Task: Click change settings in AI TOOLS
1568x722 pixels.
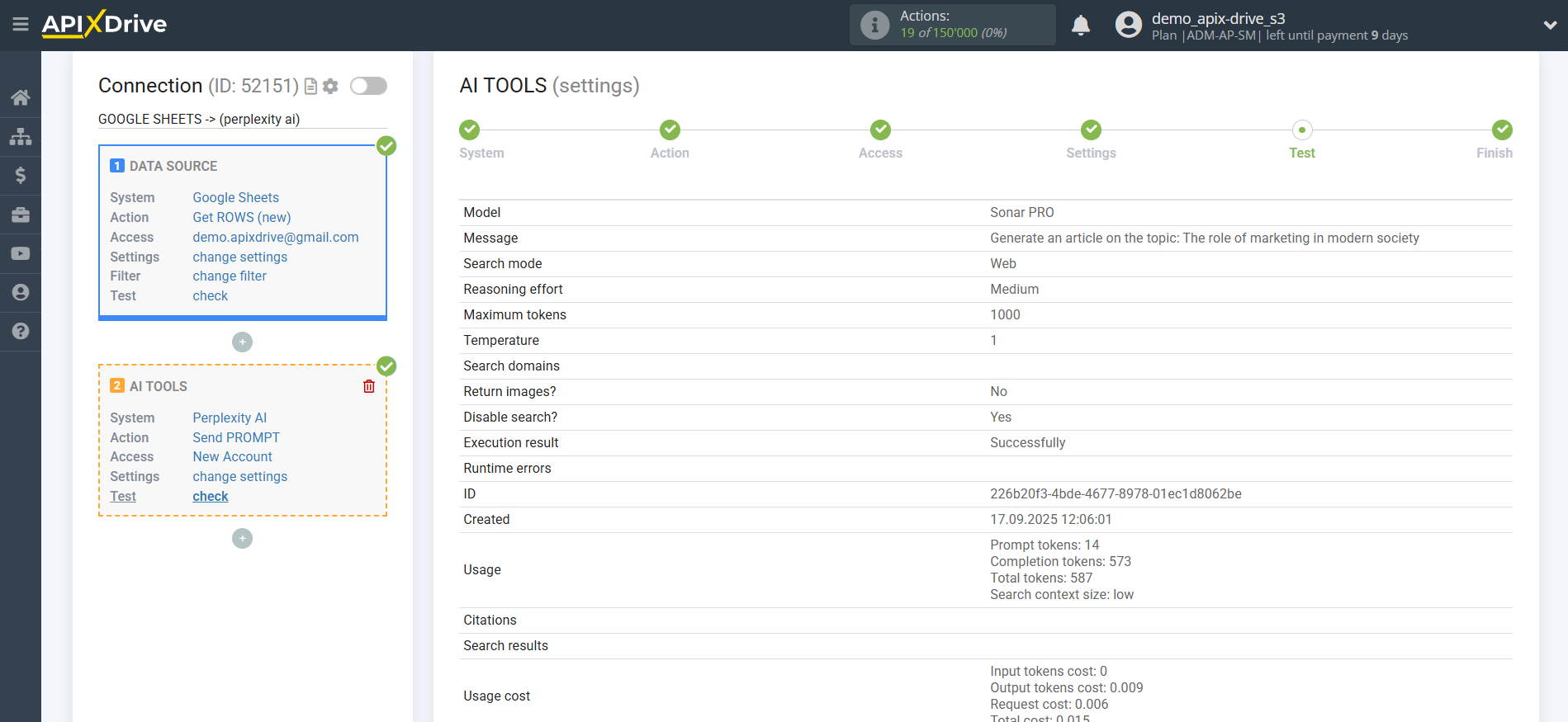Action: click(239, 476)
